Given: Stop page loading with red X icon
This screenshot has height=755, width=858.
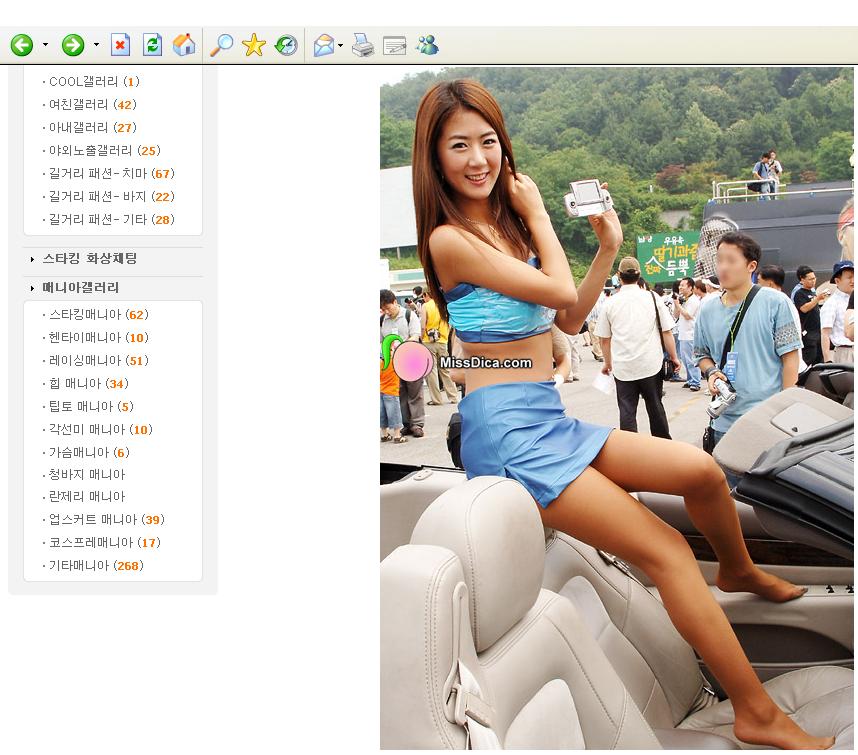Looking at the screenshot, I should [x=120, y=45].
